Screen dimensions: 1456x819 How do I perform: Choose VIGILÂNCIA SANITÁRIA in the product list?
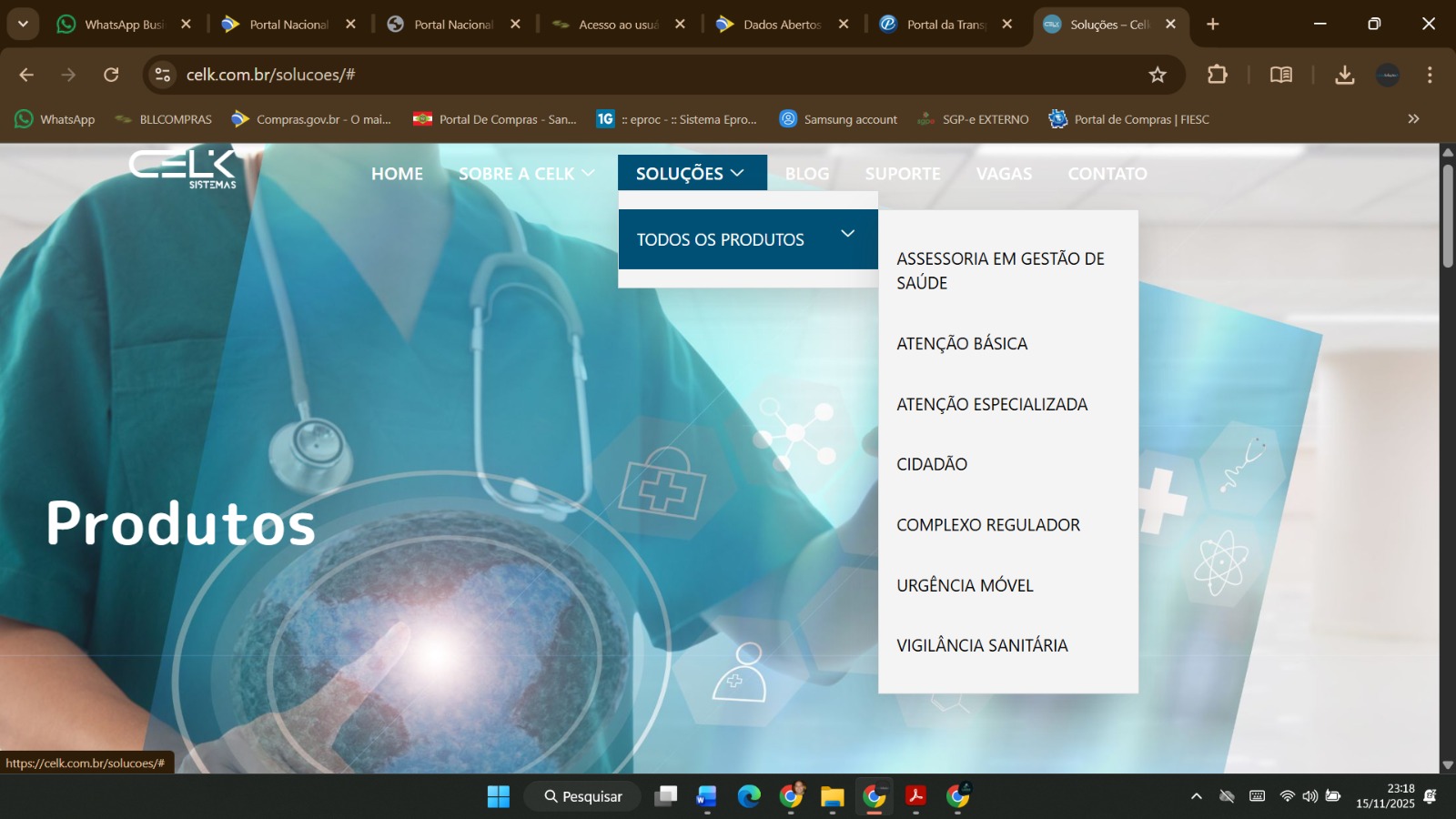tap(982, 645)
